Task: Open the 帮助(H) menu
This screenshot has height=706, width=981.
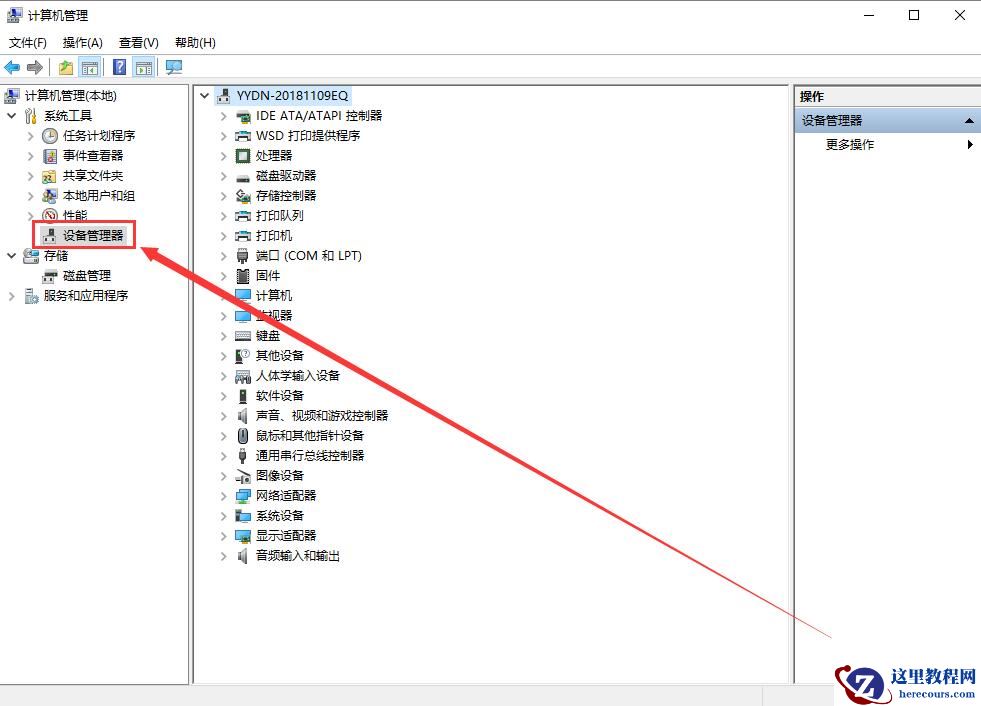Action: [x=195, y=43]
